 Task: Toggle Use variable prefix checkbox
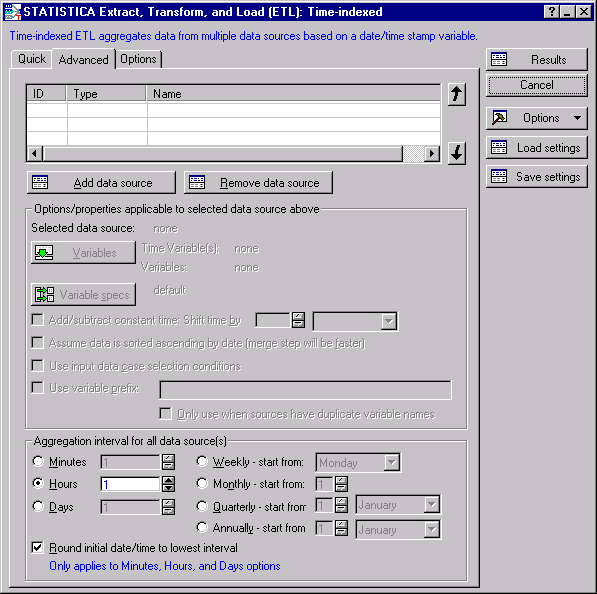[37, 388]
